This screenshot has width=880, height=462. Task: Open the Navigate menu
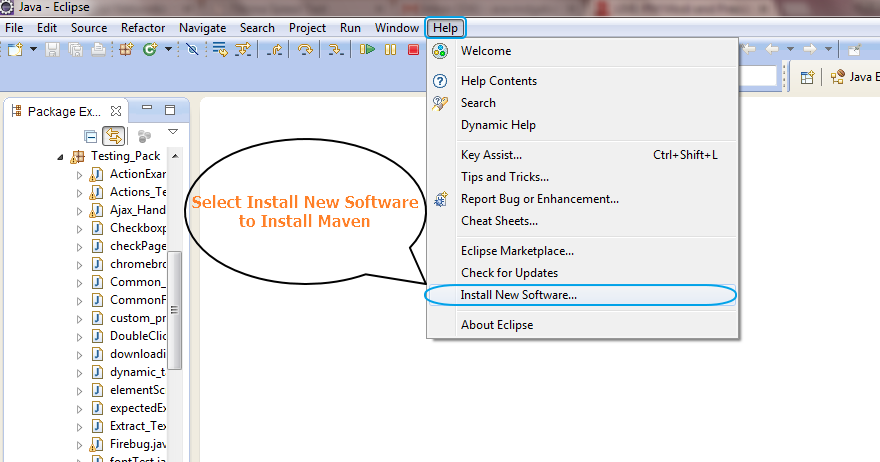tap(203, 28)
